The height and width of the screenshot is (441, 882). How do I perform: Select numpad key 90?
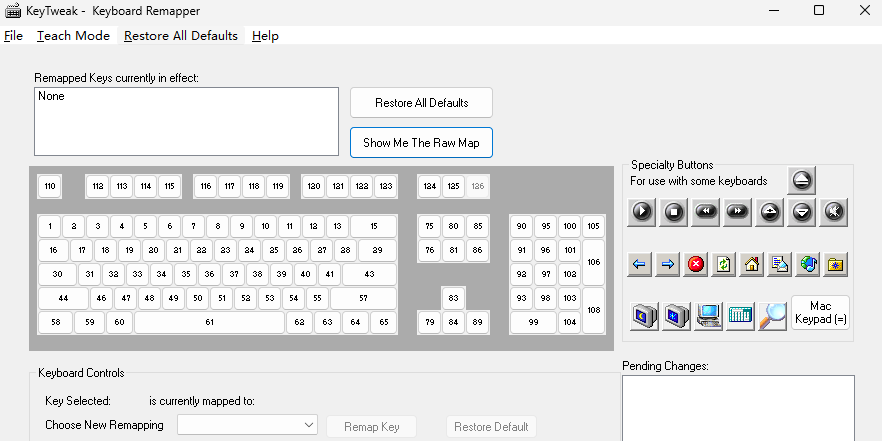point(521,226)
